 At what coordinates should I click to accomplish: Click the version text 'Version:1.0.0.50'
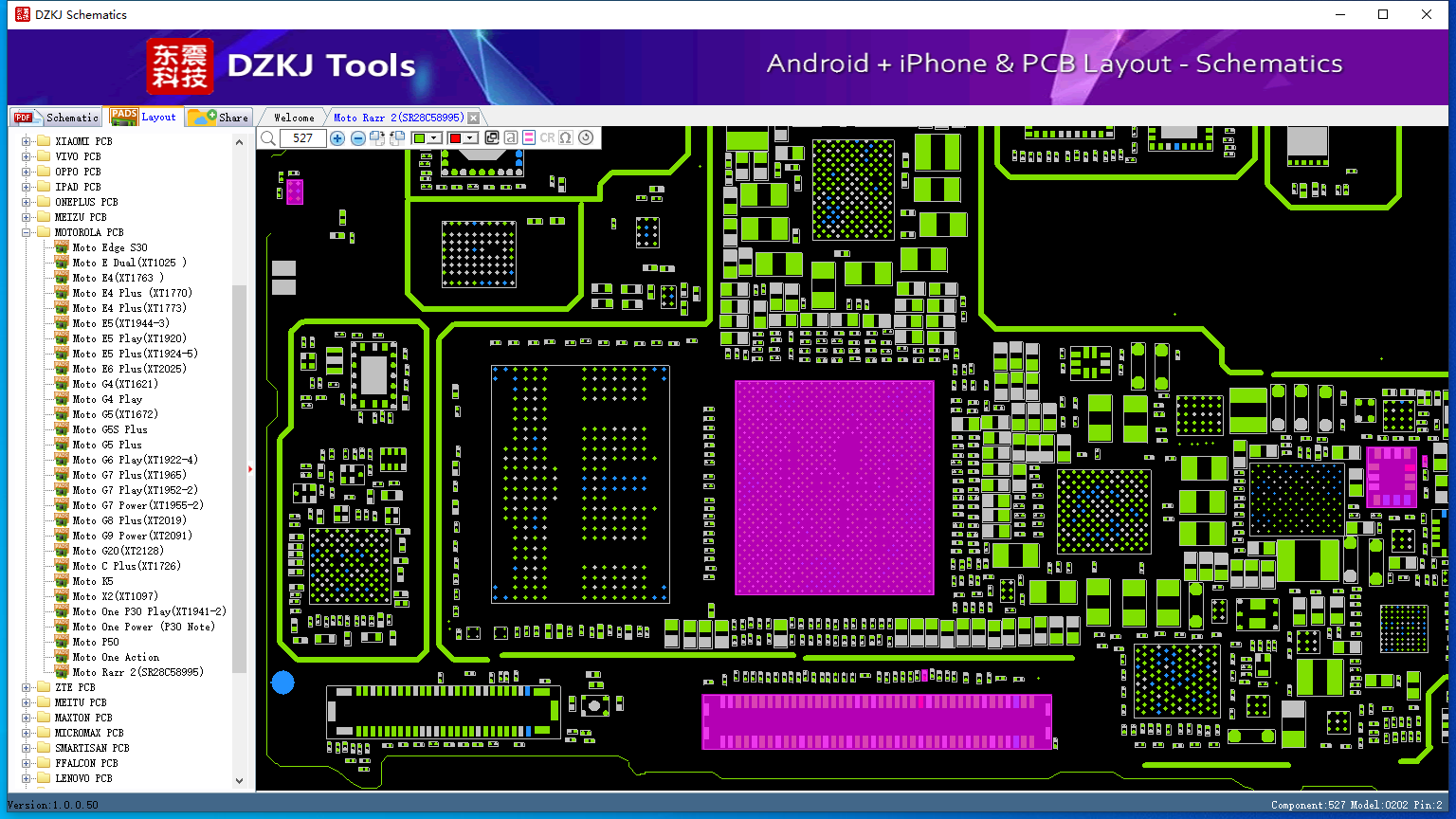coord(53,805)
